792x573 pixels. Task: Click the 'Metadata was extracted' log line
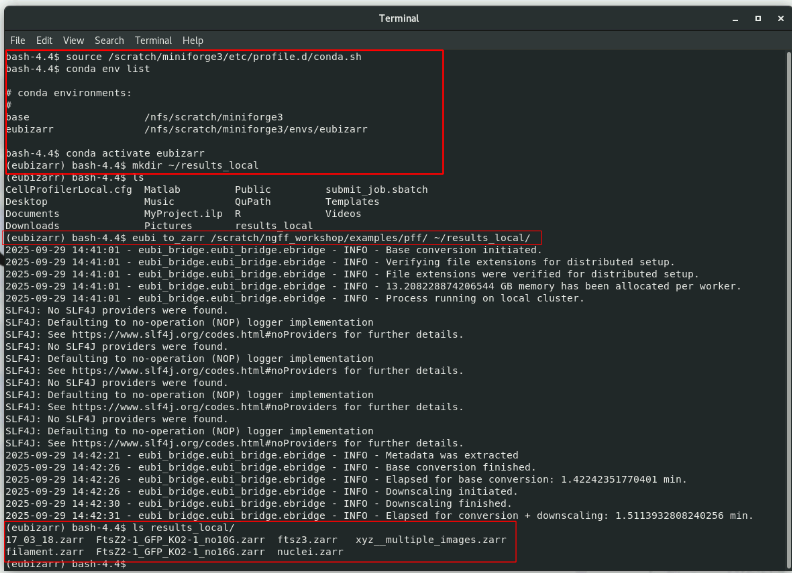pos(262,455)
